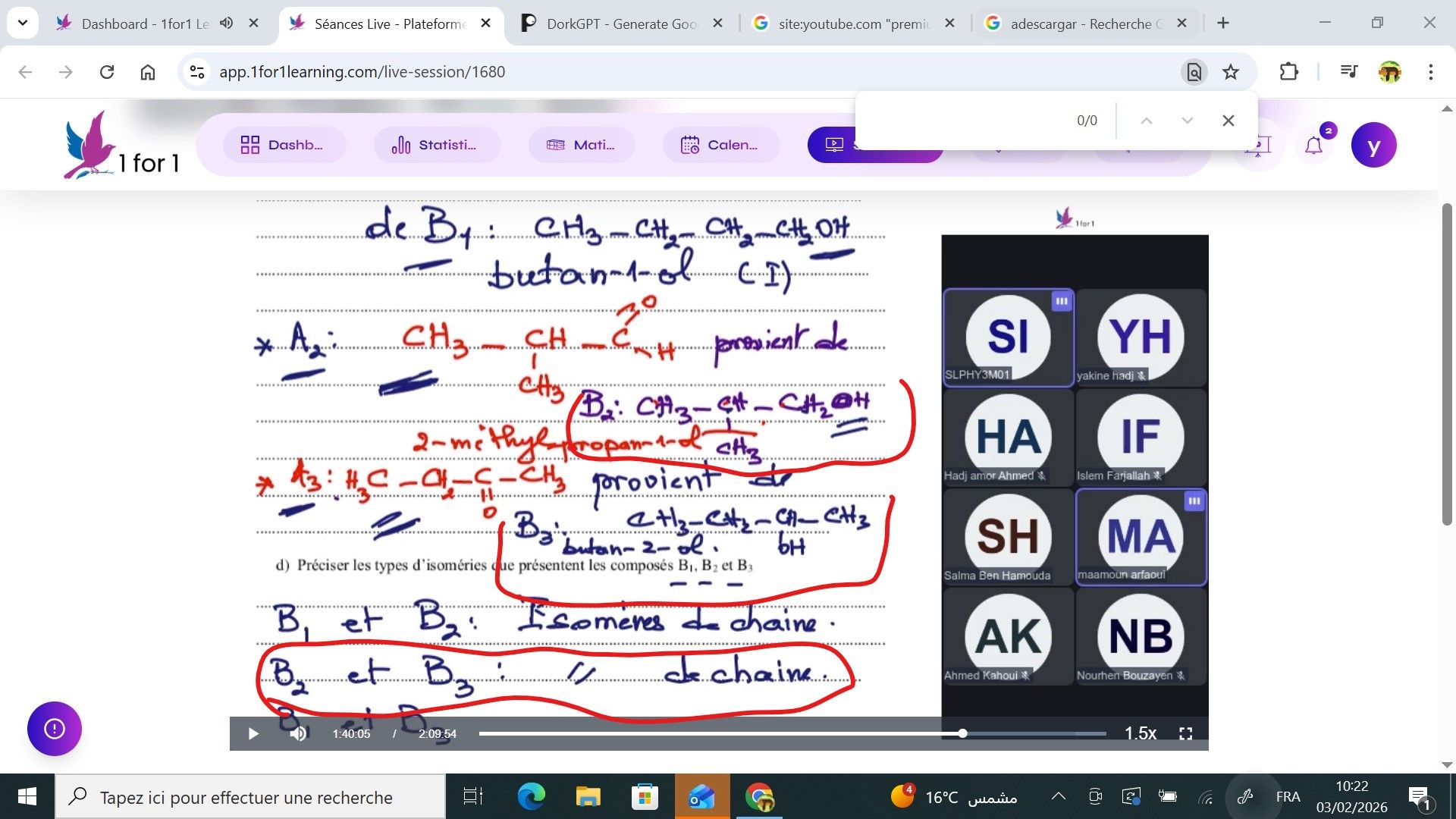Open the purple help bubble
Screen dimensions: 1456x819
pyautogui.click(x=55, y=729)
